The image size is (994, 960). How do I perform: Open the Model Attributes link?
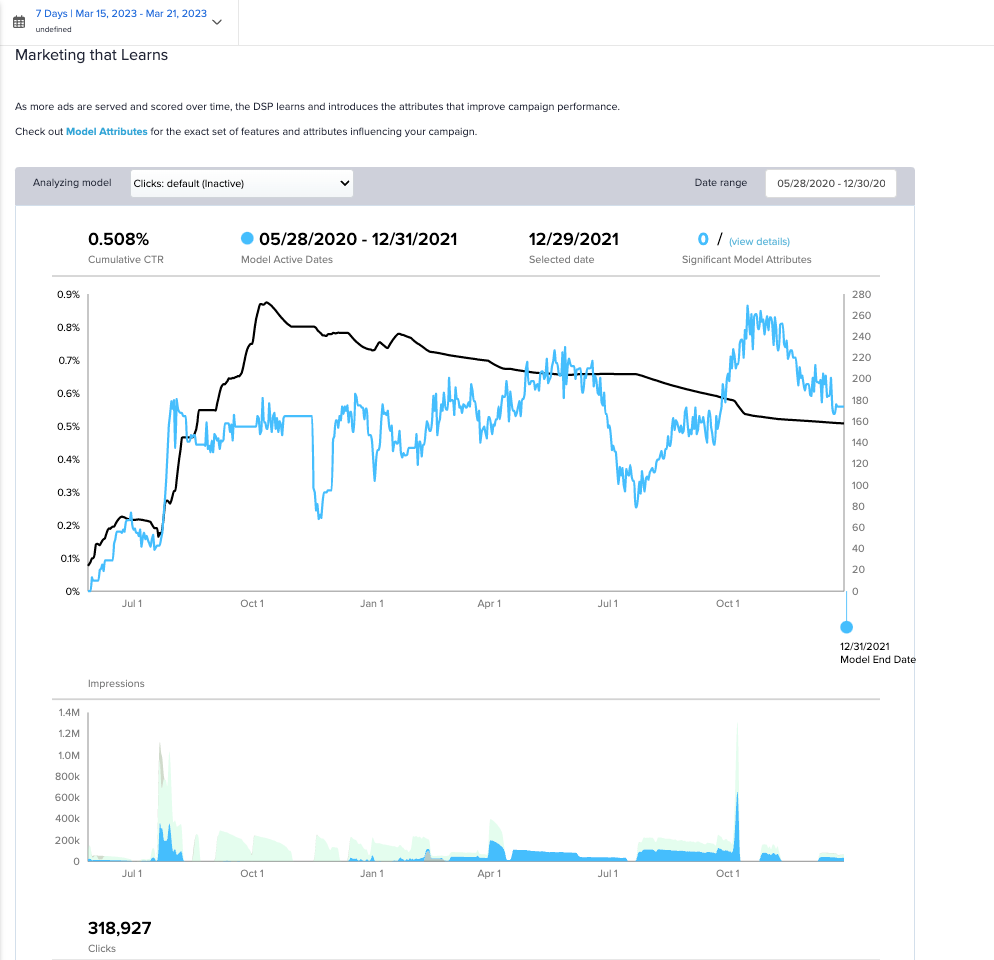[x=106, y=132]
